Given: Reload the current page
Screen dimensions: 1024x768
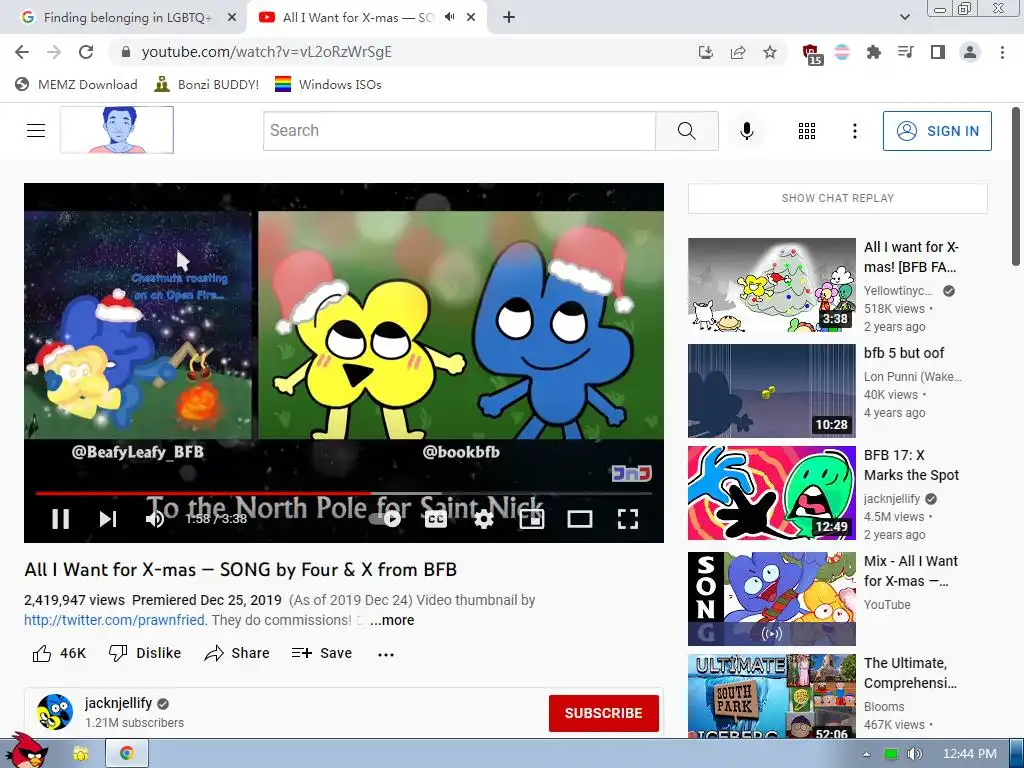Looking at the screenshot, I should pyautogui.click(x=86, y=52).
